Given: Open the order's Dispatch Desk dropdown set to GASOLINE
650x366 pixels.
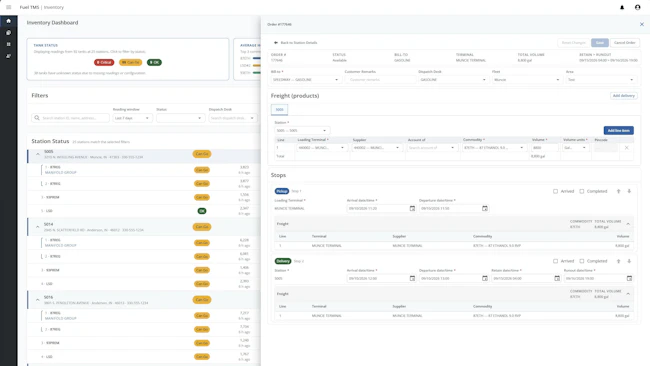Looking at the screenshot, I should 453,80.
